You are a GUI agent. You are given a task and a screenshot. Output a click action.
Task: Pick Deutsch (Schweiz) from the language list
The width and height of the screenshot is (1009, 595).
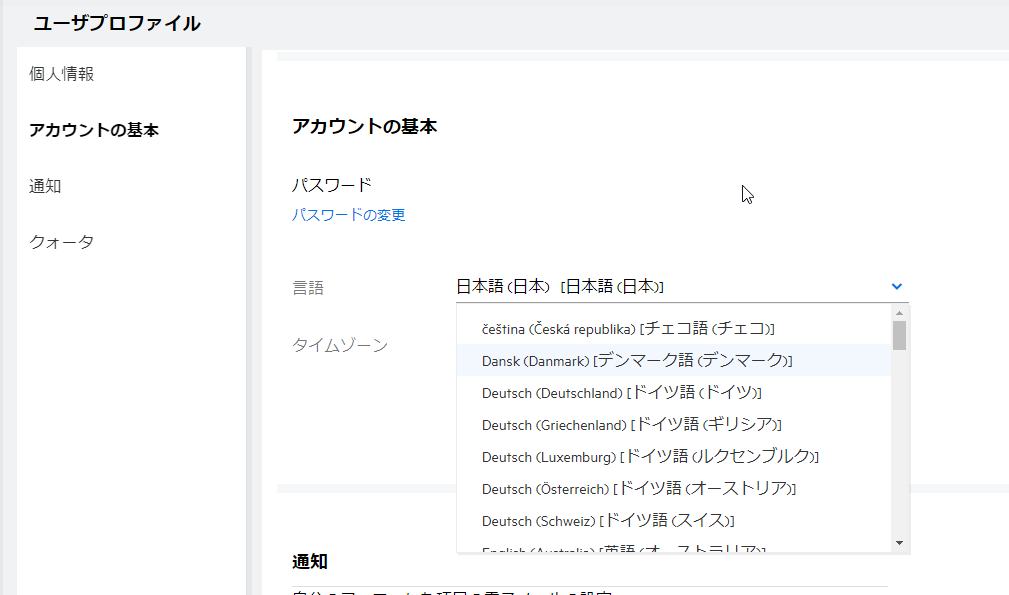[608, 520]
